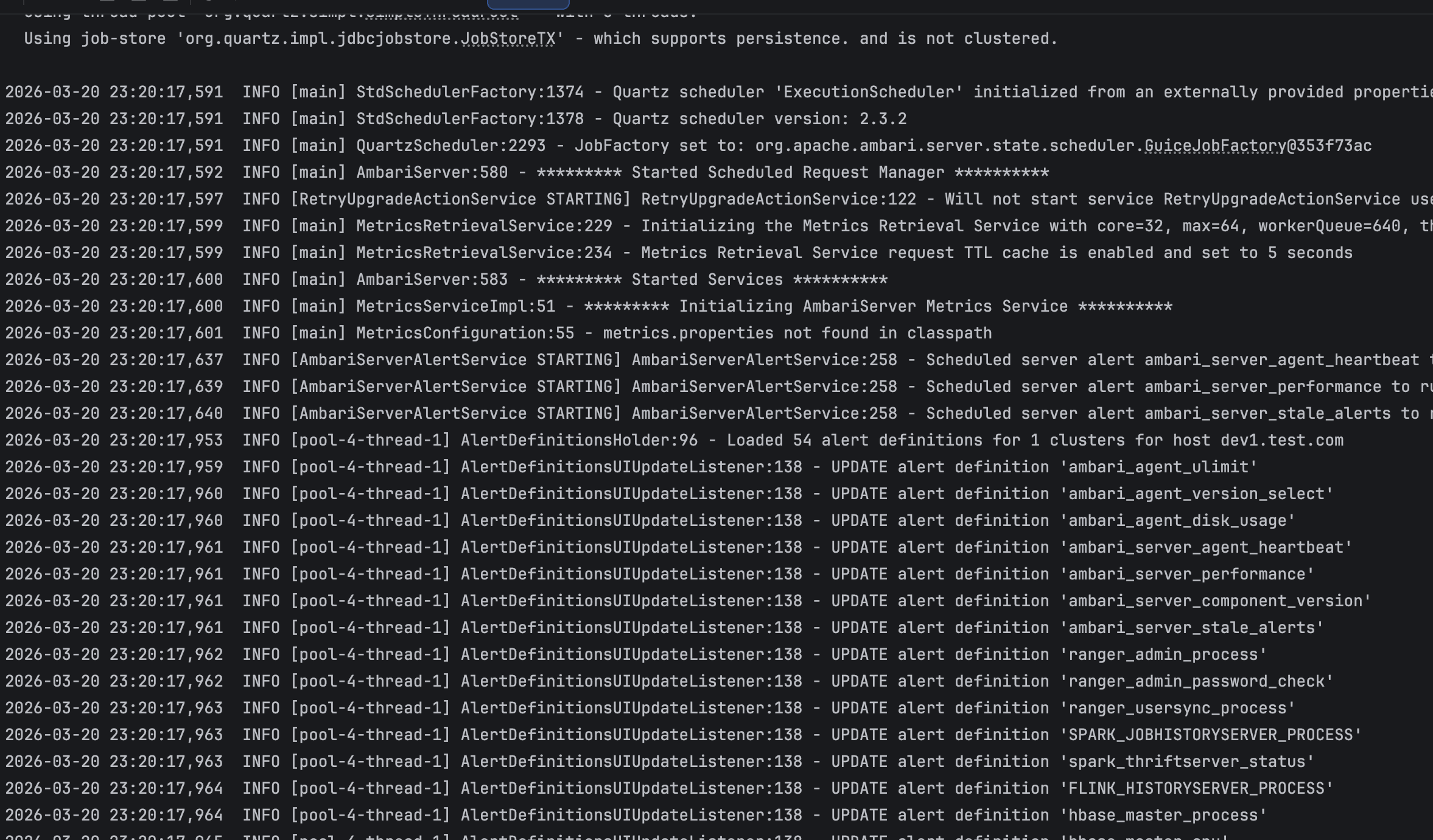Click 'ambari_agent_disk_usage' alert definition text
1433x840 pixels.
(x=1177, y=521)
